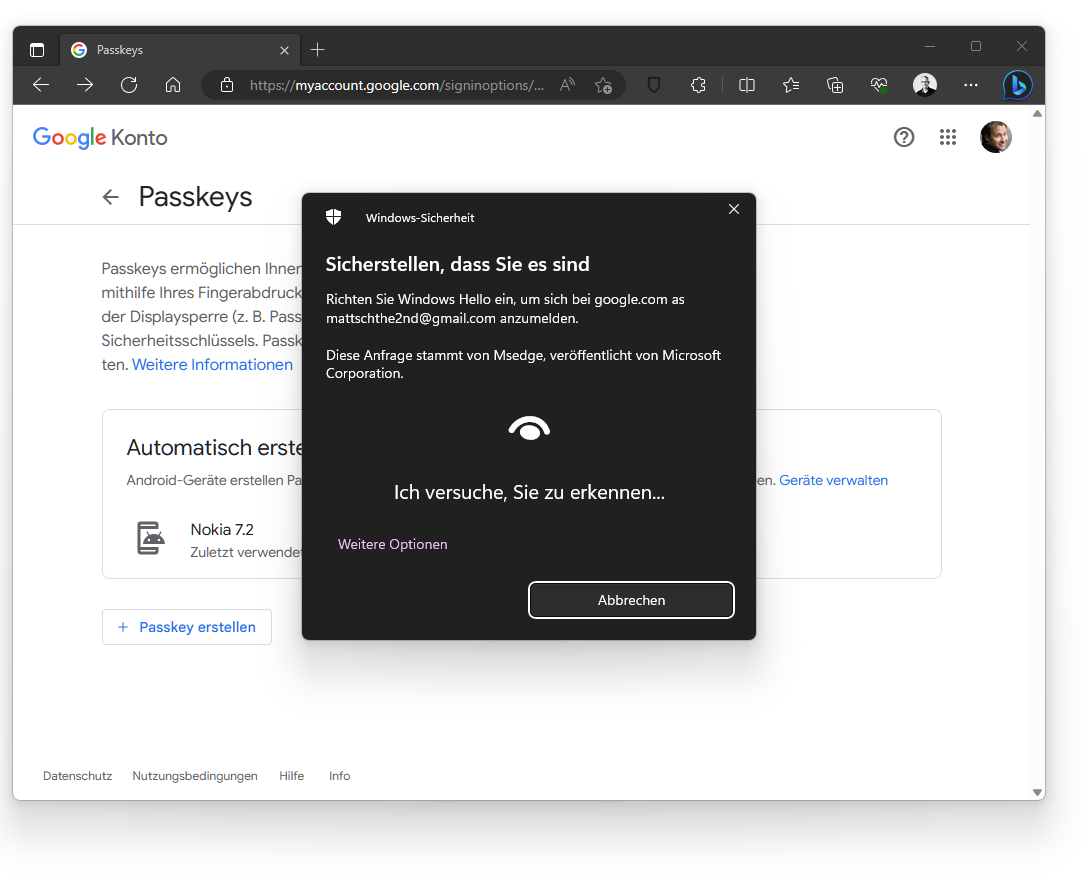
Task: Open the tracking shield icon
Action: click(654, 85)
